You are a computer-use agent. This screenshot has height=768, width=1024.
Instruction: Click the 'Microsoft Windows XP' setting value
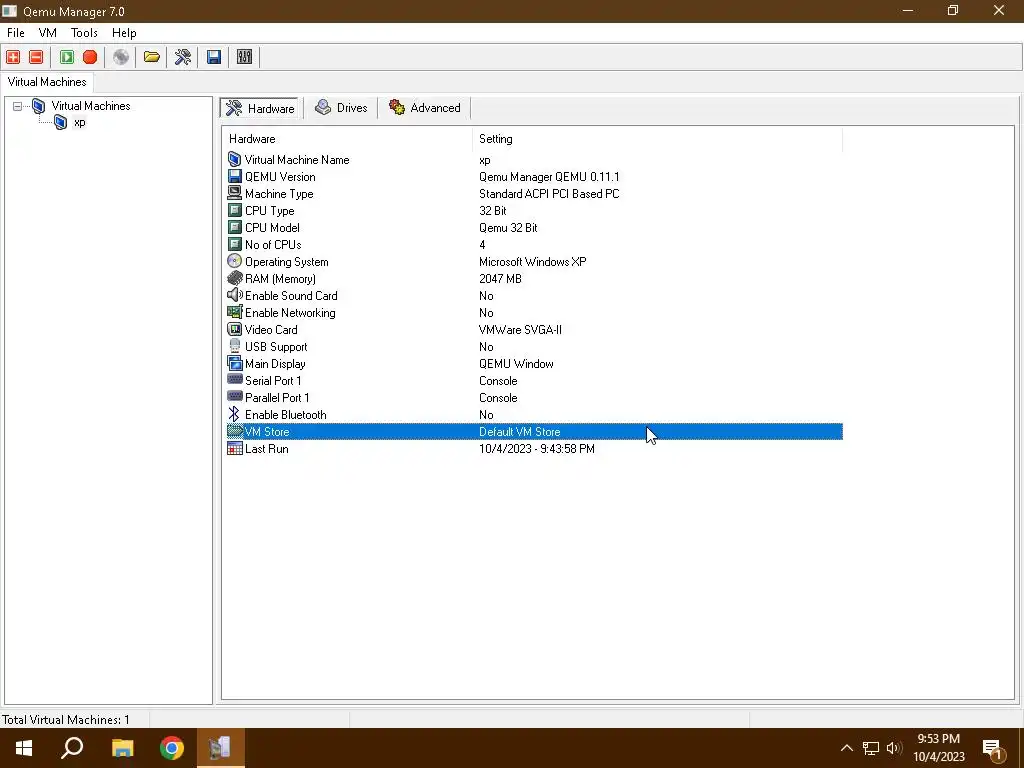pyautogui.click(x=533, y=262)
